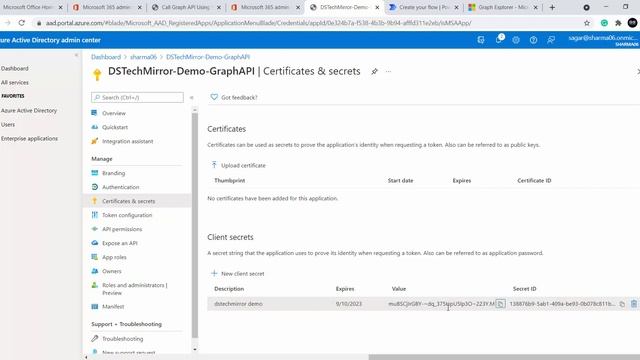Image resolution: width=640 pixels, height=360 pixels.
Task: Open Dashboard in left navigation
Action: pos(15,69)
